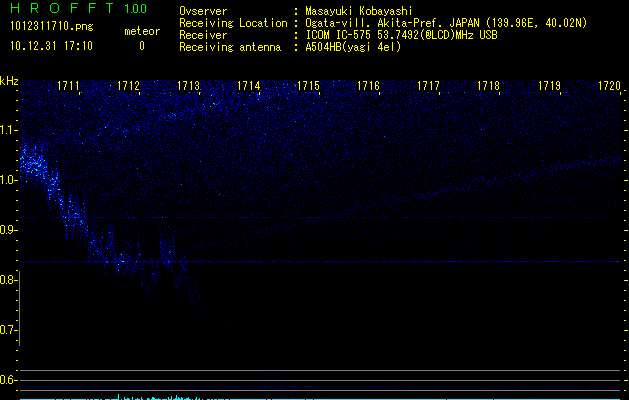
Task: Click the 1719 time marker
Action: (x=549, y=86)
